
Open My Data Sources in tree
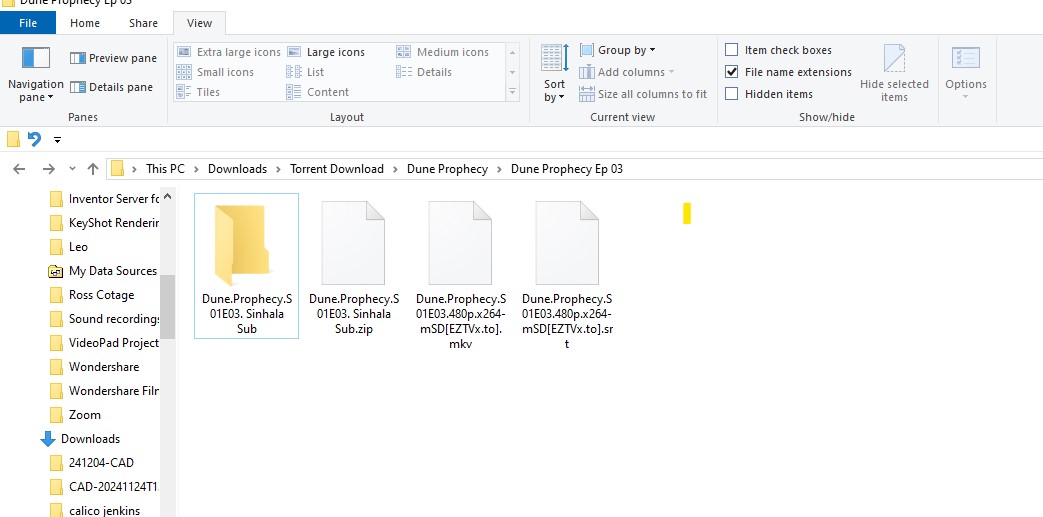click(104, 271)
